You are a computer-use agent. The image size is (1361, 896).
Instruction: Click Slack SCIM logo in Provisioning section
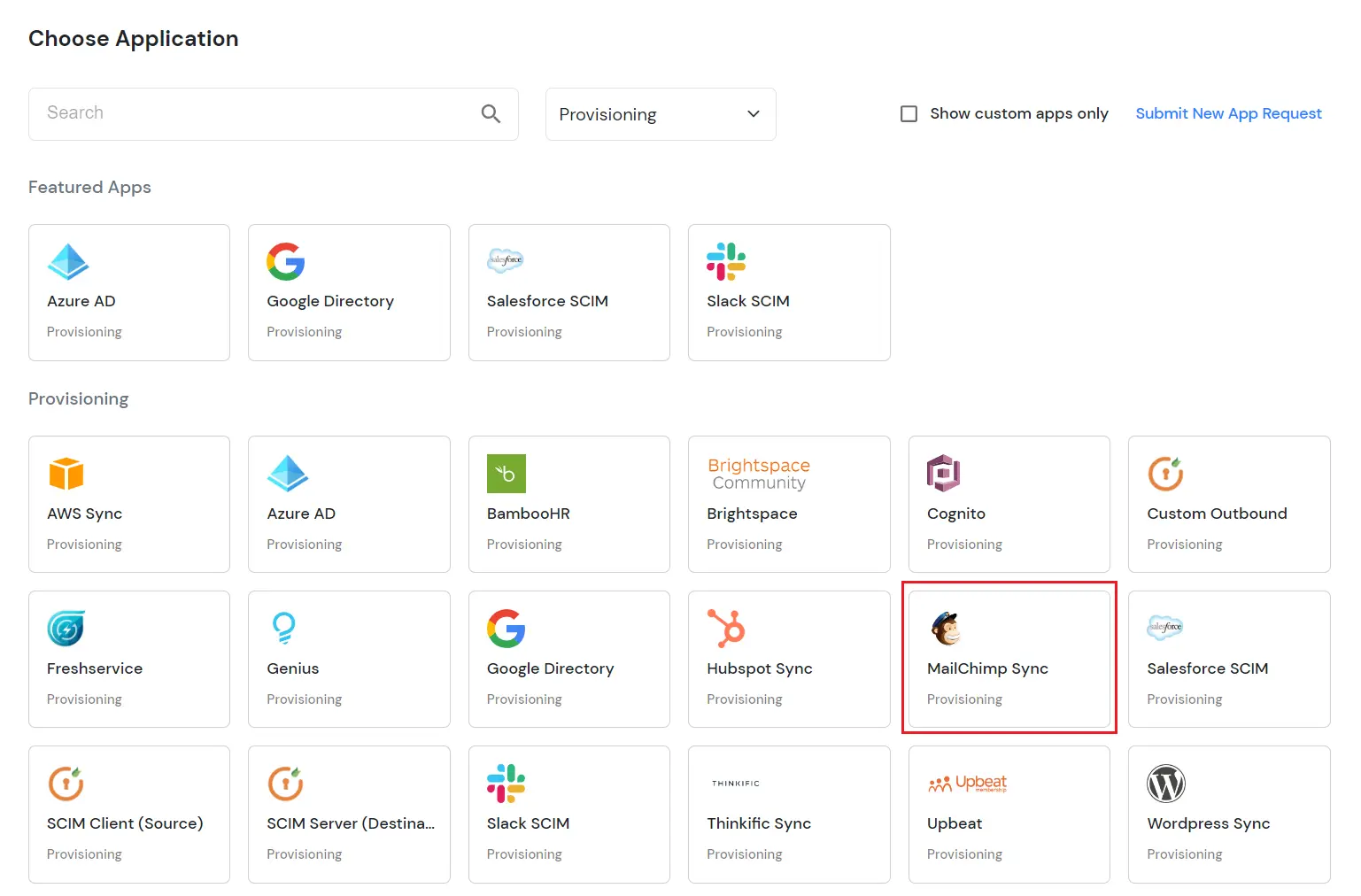(507, 784)
